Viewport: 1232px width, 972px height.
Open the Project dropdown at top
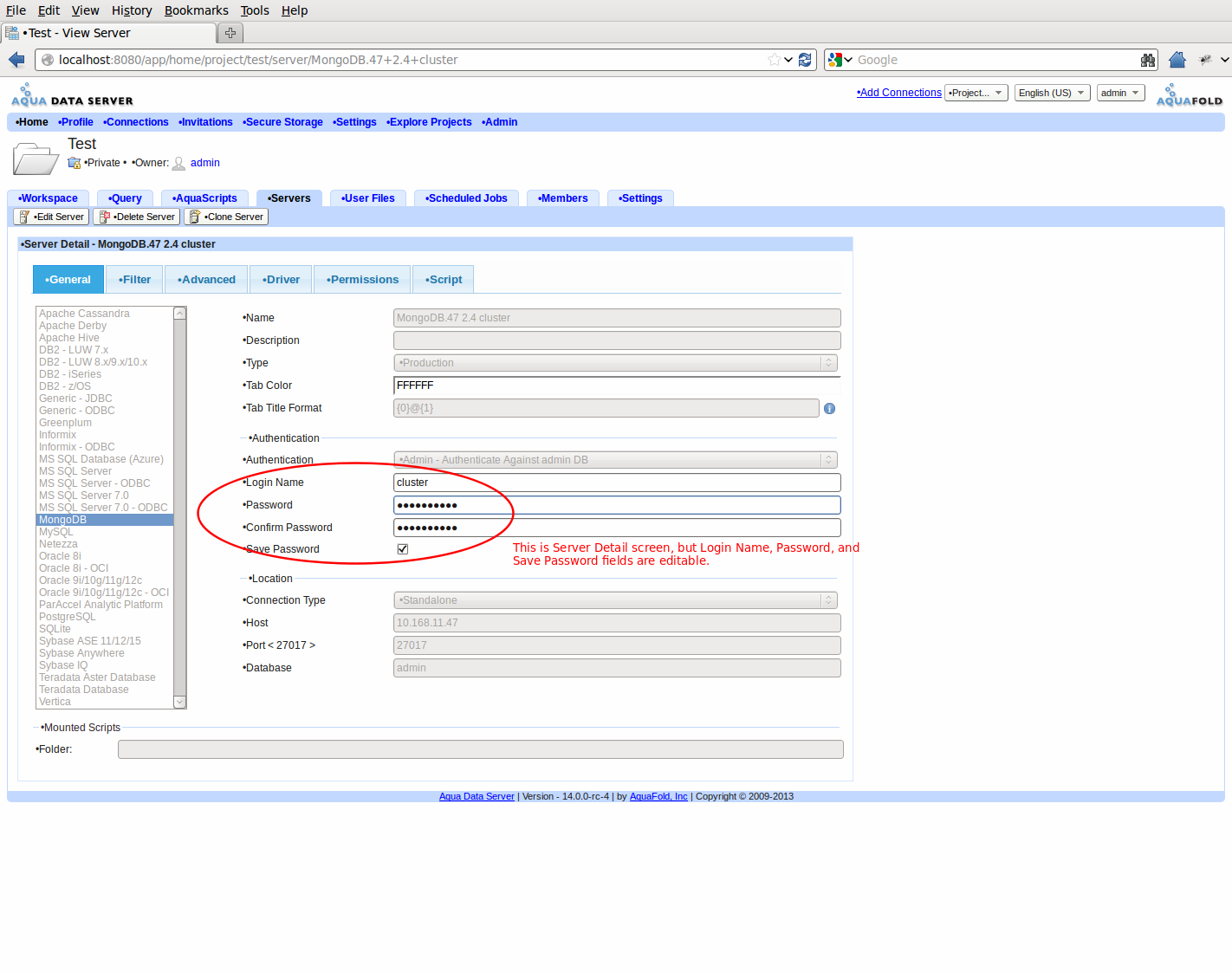tap(976, 93)
